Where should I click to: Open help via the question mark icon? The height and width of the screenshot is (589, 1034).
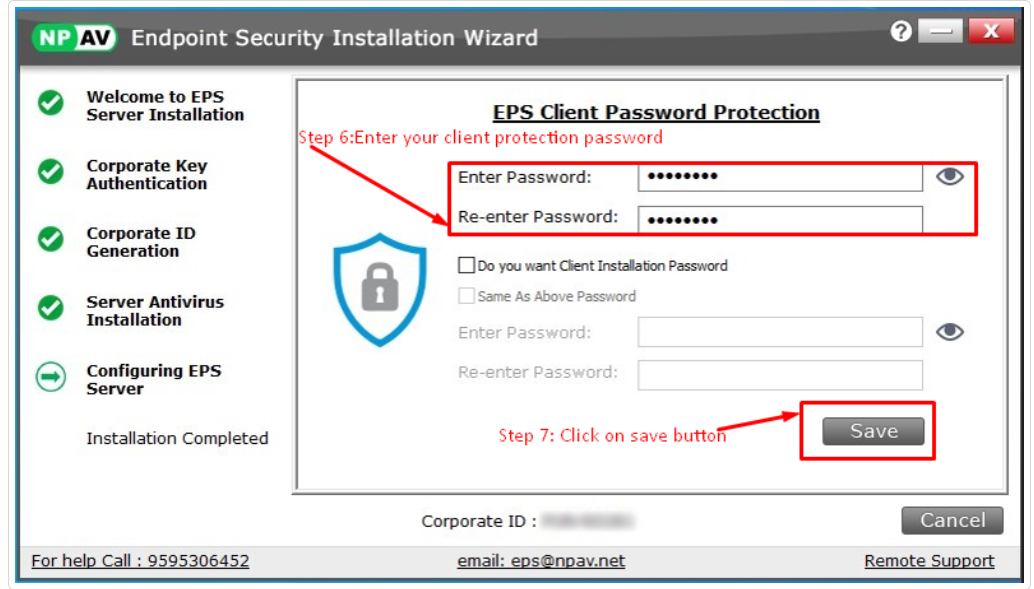click(900, 32)
